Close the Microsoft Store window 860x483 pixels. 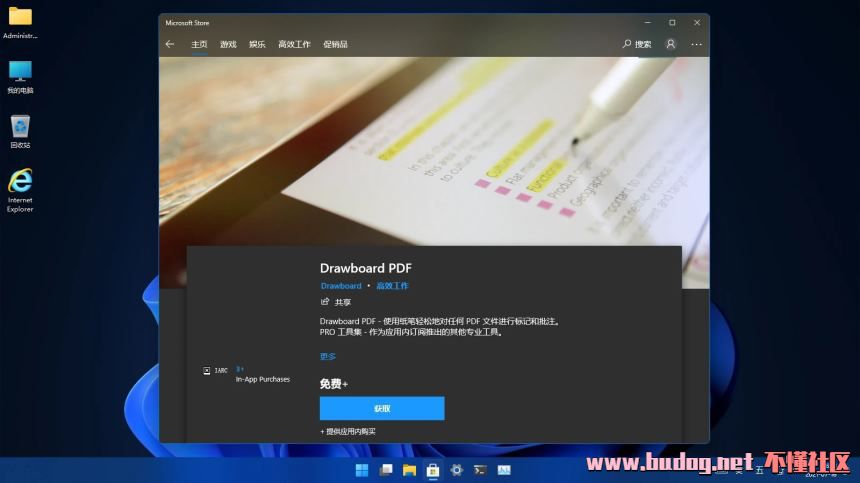tap(697, 22)
